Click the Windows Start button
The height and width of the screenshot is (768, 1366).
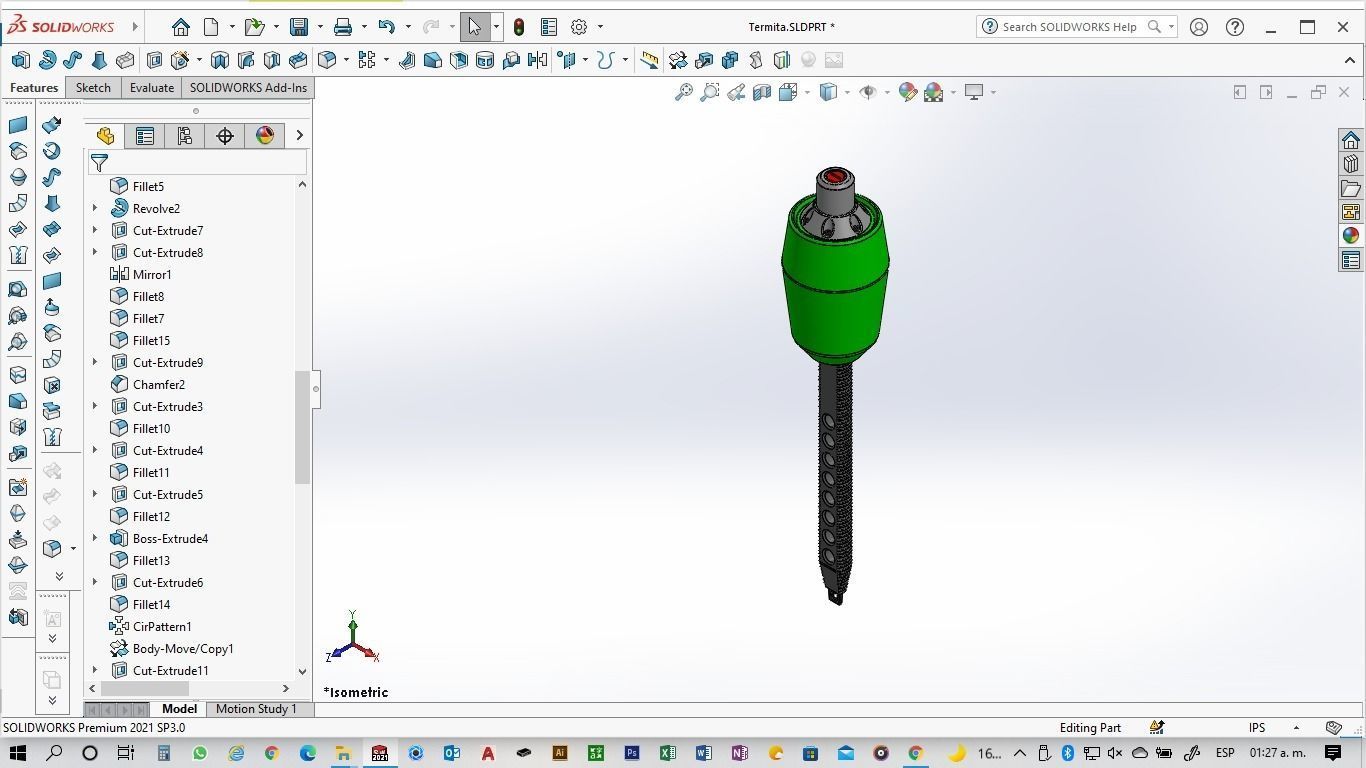coord(17,753)
